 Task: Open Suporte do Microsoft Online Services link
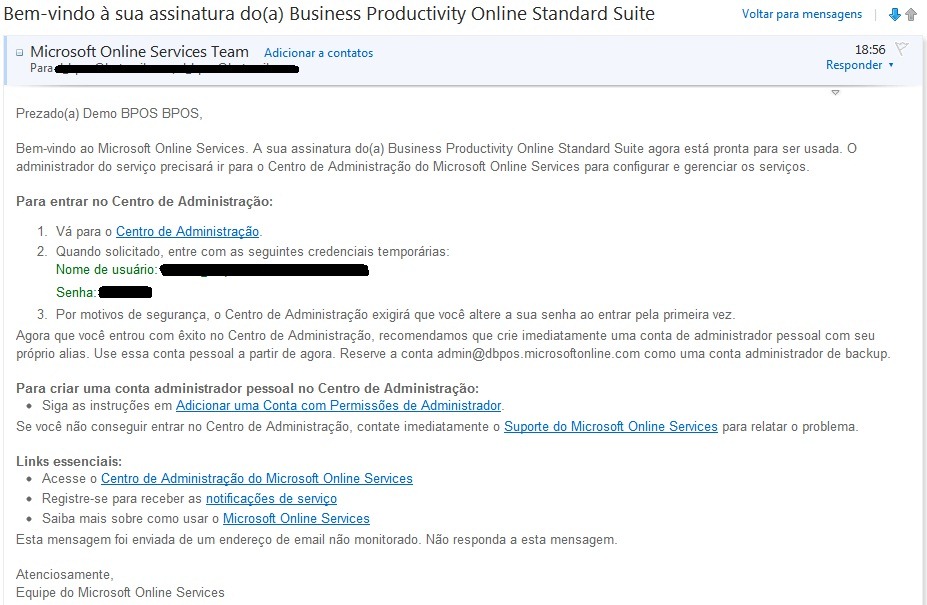610,427
